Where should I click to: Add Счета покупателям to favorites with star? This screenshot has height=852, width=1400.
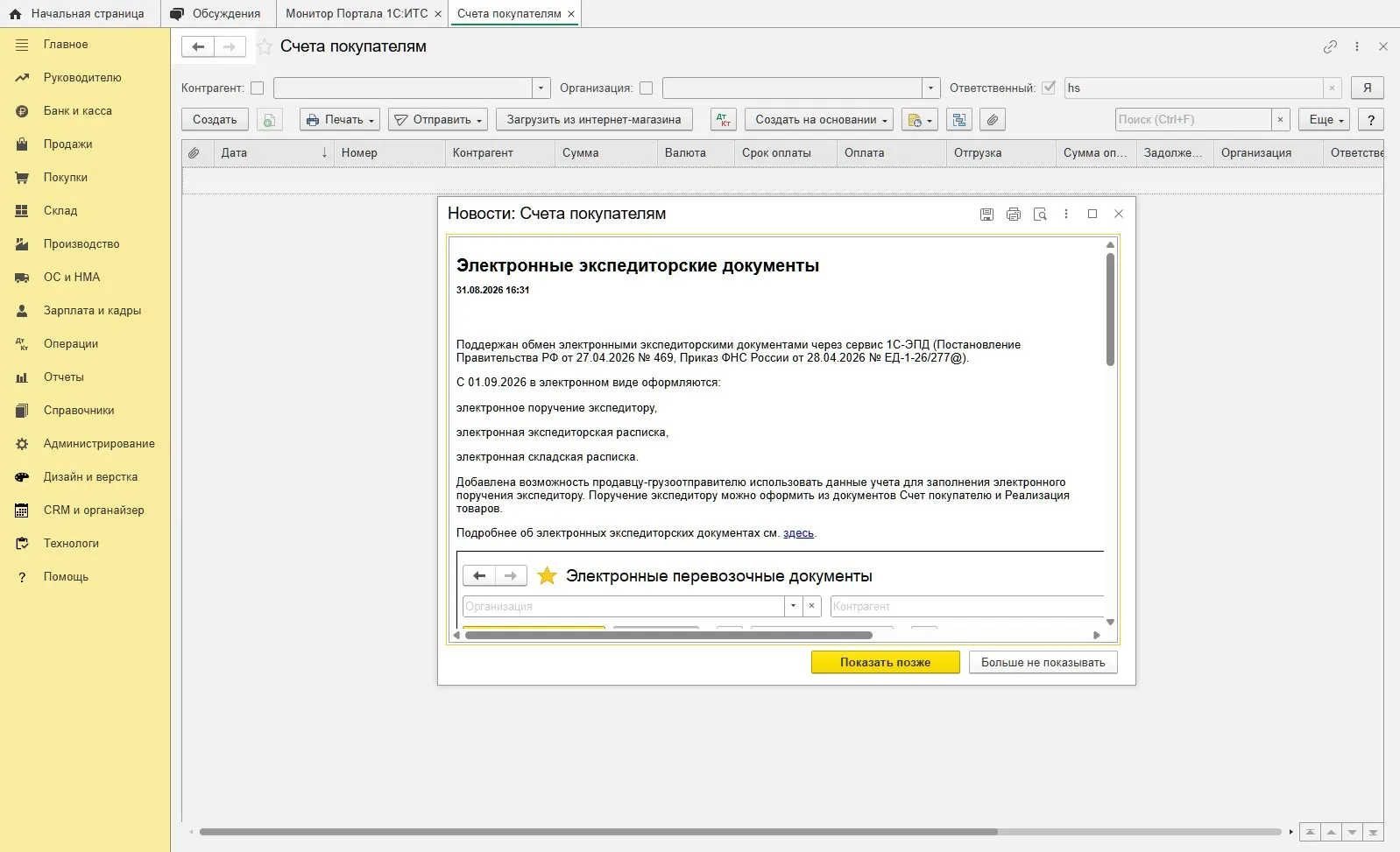264,47
